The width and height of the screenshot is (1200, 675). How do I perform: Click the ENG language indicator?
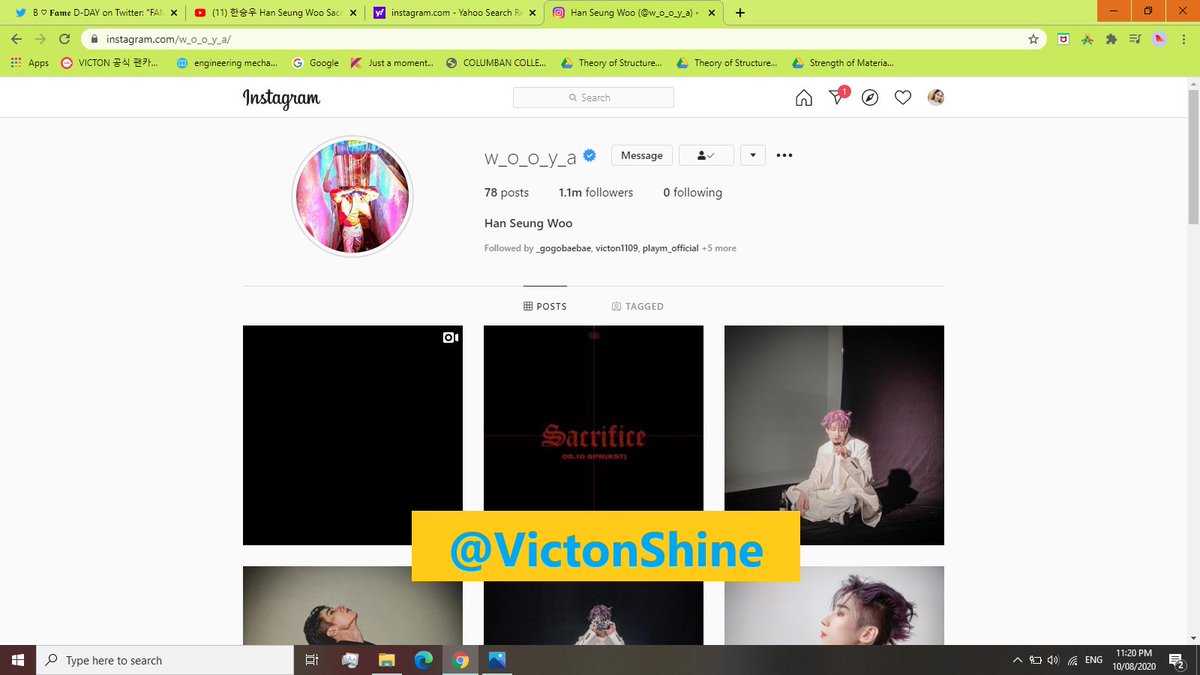point(1094,660)
